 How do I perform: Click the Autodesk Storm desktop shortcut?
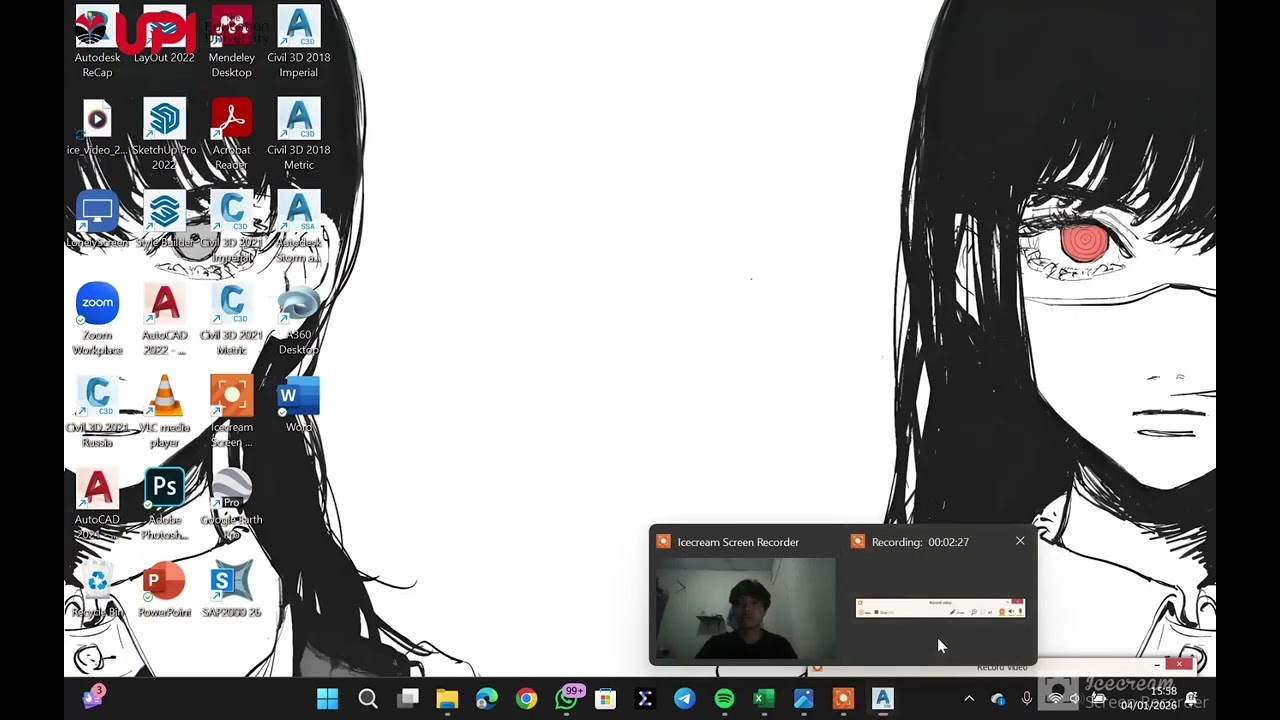point(298,227)
